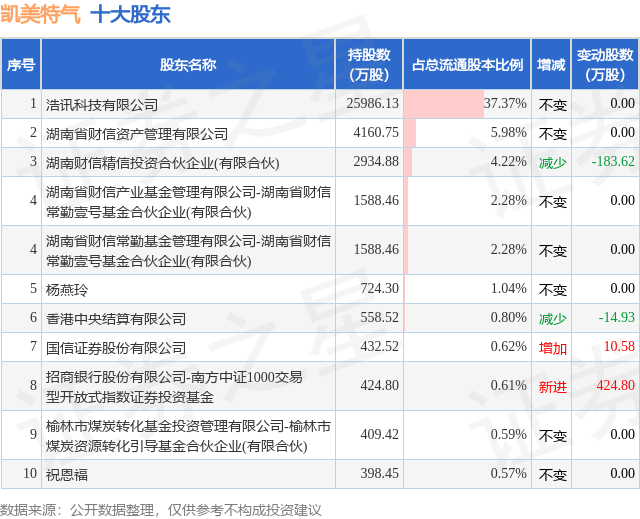Click shareholder 杨燕玲
The height and width of the screenshot is (519, 640).
[x=67, y=290]
